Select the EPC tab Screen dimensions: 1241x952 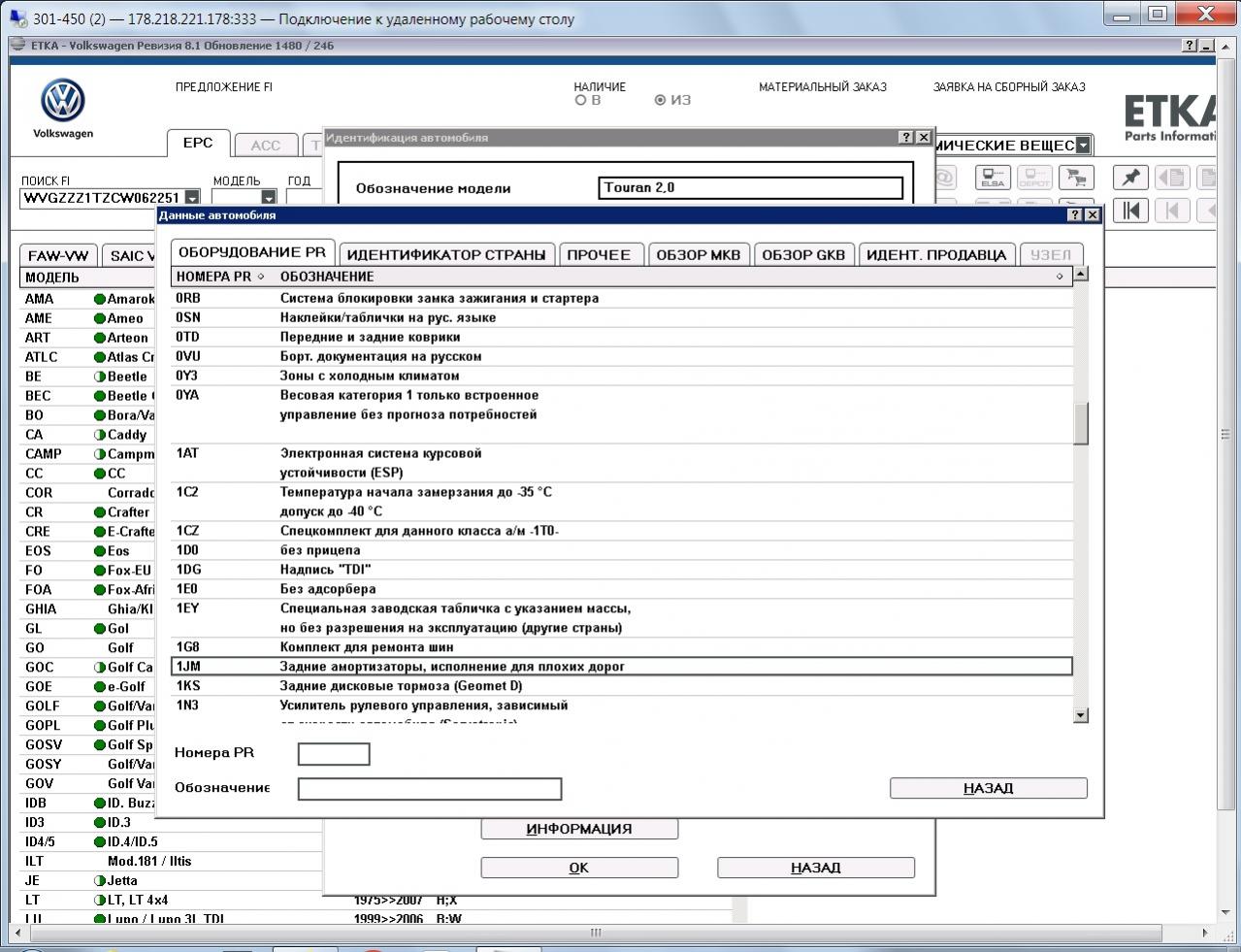pyautogui.click(x=198, y=143)
